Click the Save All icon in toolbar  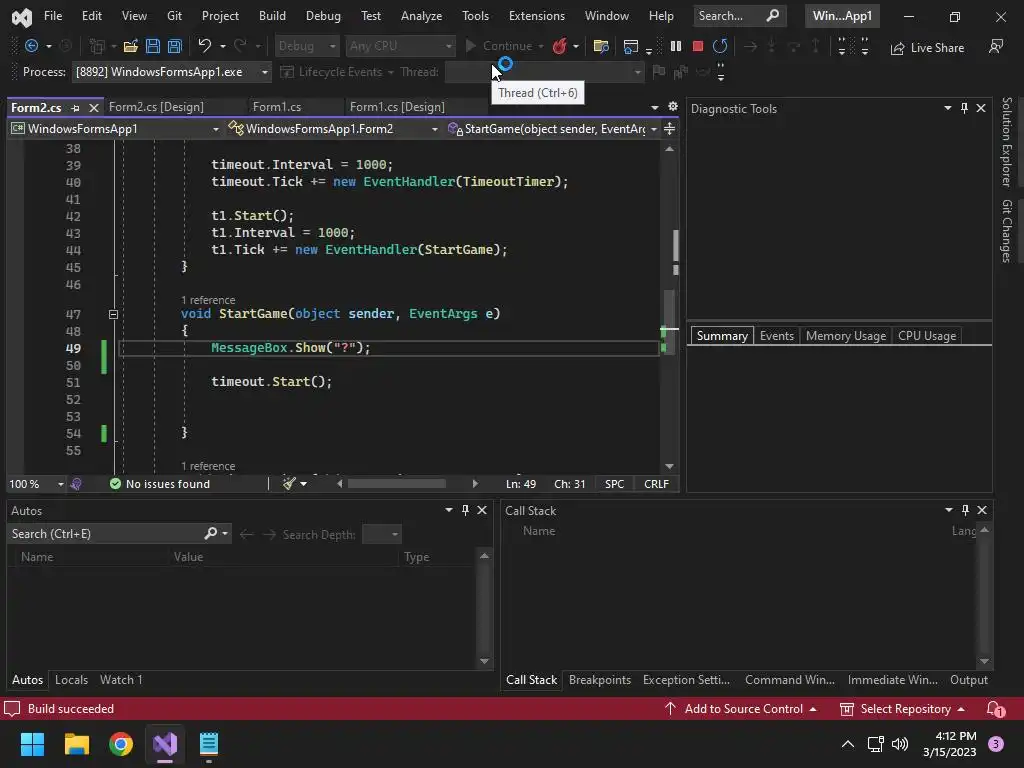pos(174,46)
